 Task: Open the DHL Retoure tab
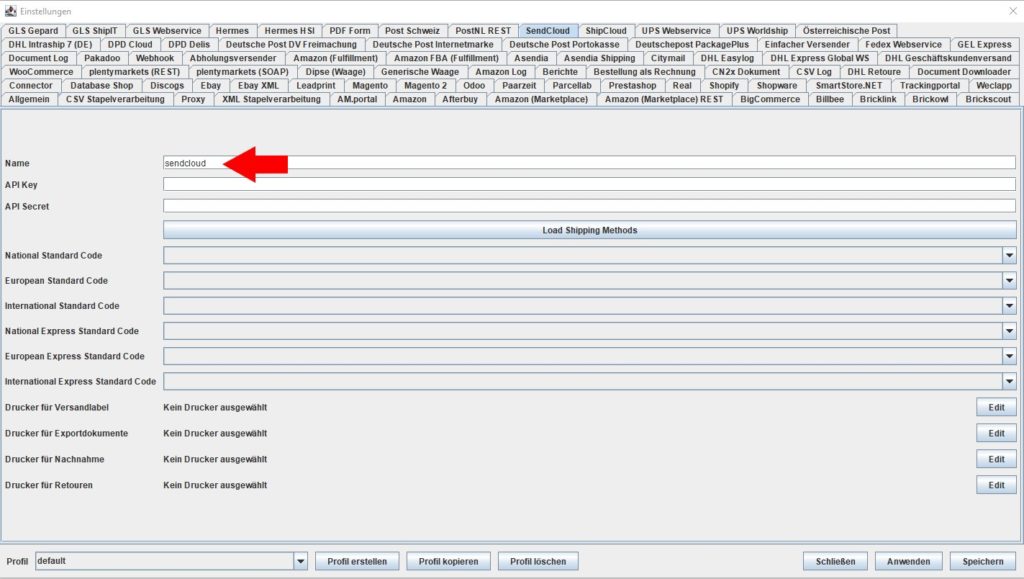coord(874,72)
